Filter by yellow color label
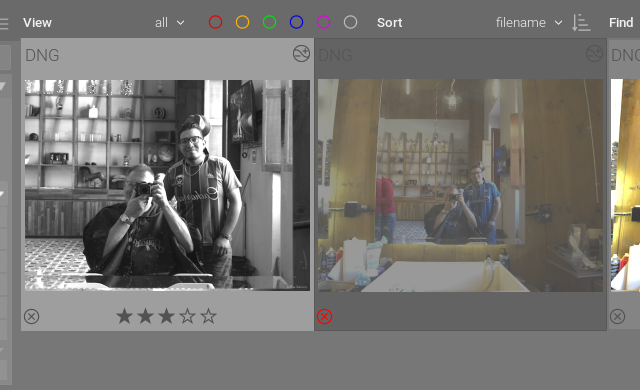Image resolution: width=640 pixels, height=390 pixels. [x=242, y=22]
